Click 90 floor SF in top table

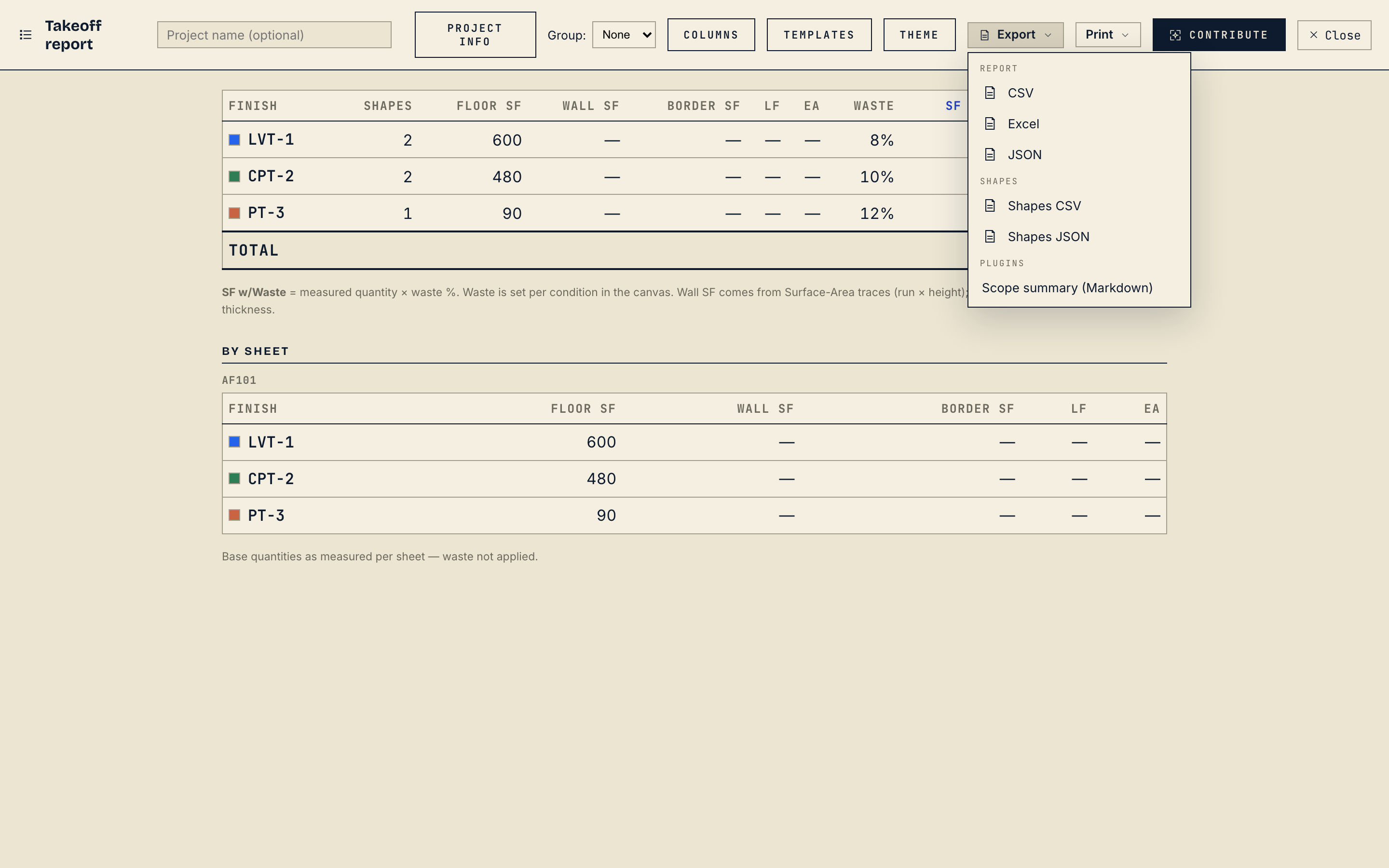(512, 214)
